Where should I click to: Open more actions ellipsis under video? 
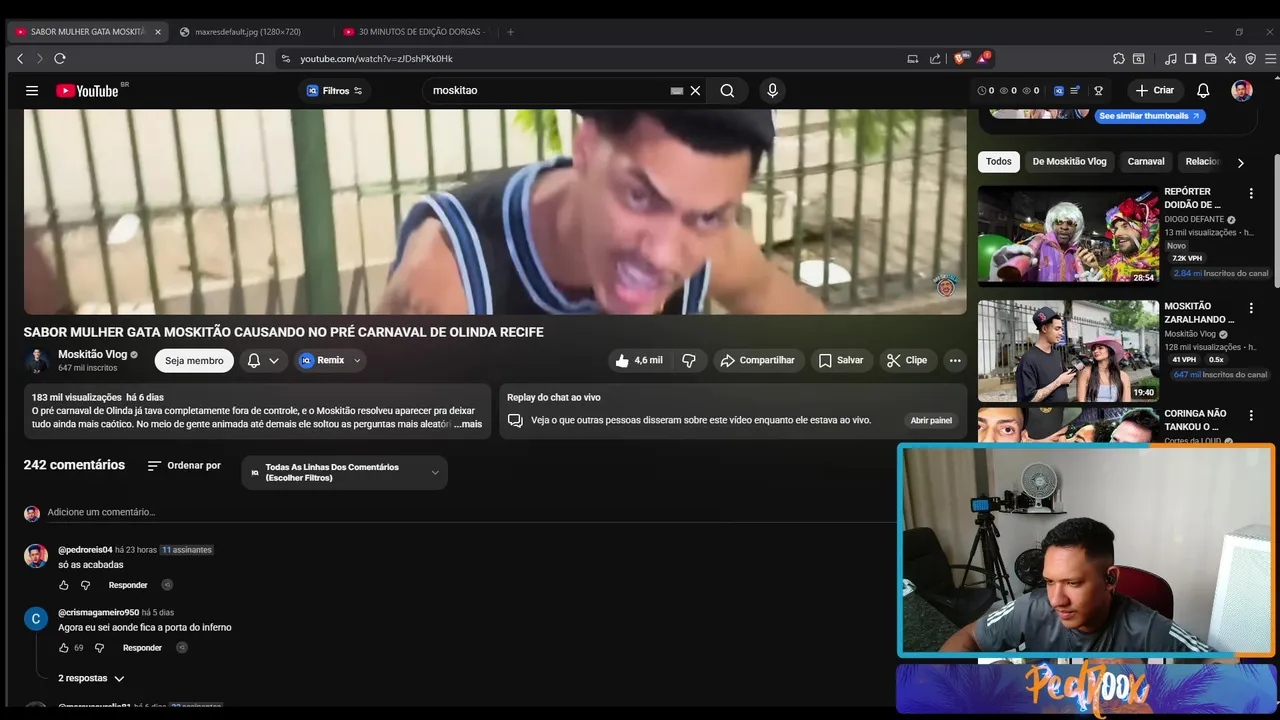pos(955,360)
